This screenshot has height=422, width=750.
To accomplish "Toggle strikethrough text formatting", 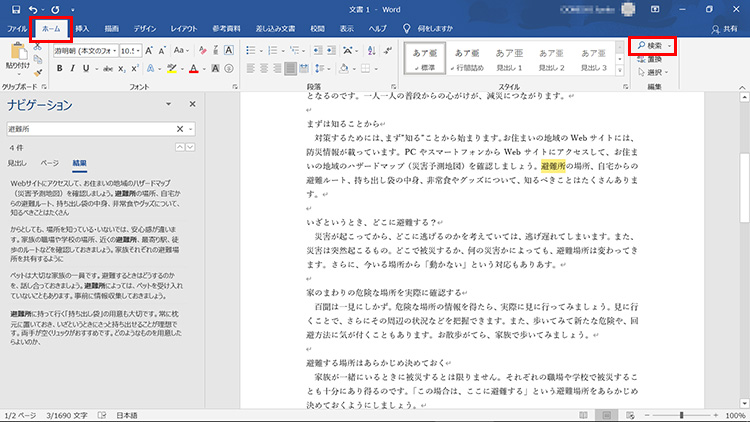I will [106, 68].
